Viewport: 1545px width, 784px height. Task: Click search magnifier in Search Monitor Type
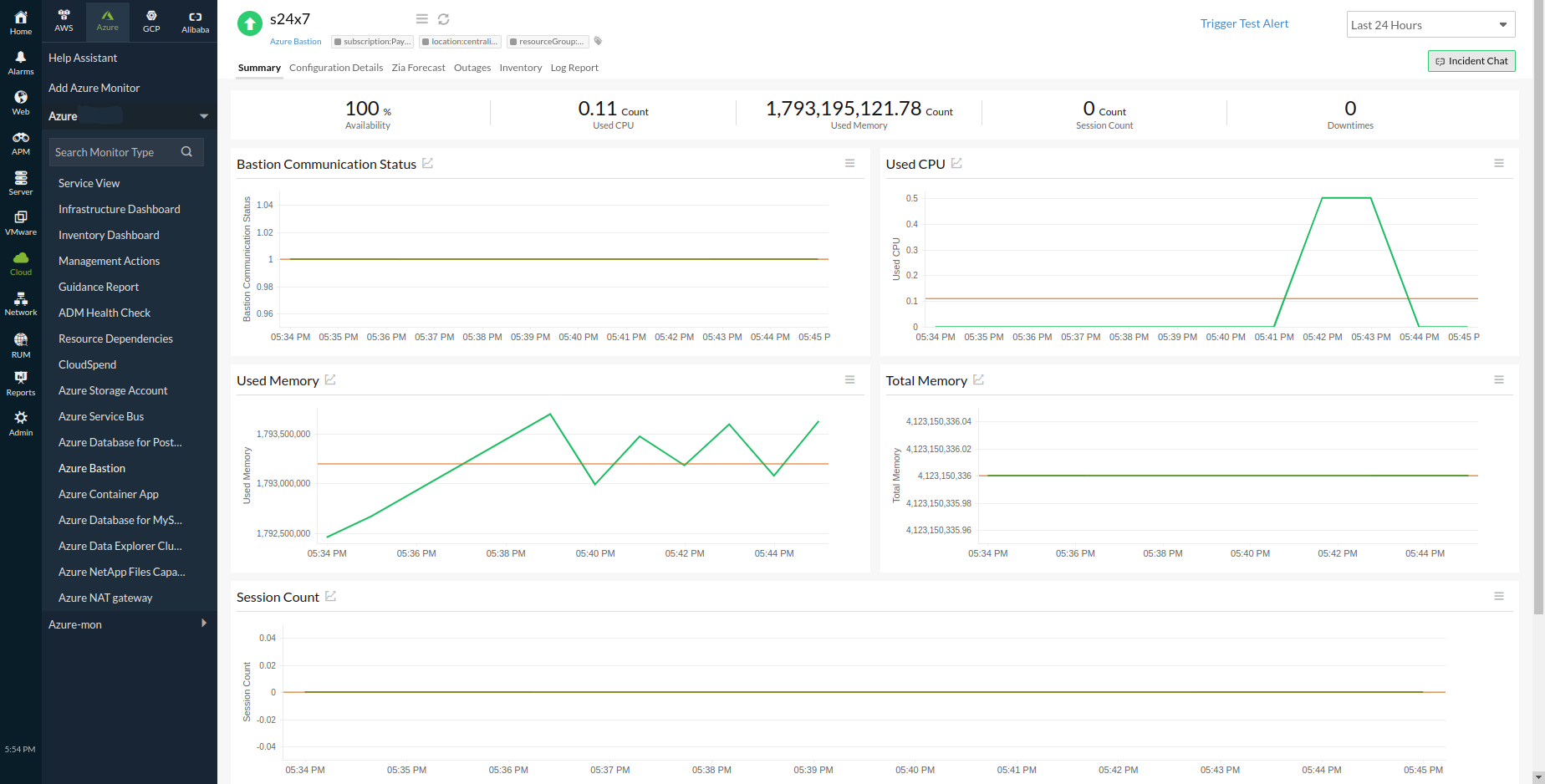(186, 151)
